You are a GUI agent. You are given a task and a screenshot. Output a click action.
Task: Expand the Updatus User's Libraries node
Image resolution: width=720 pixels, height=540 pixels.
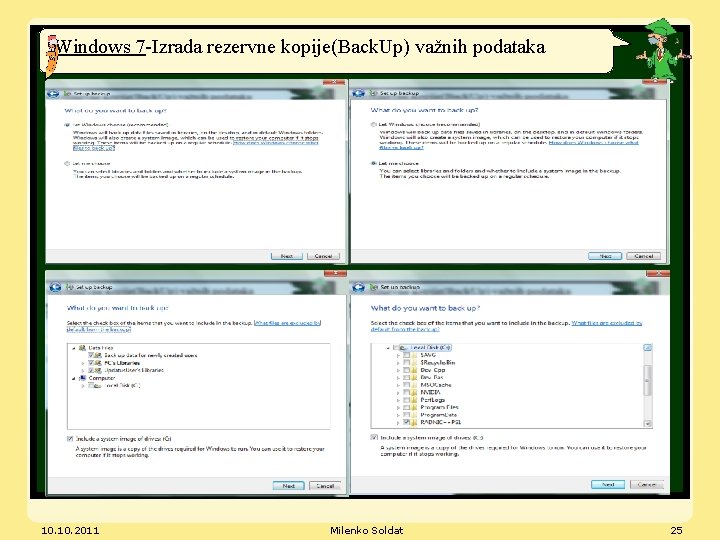point(83,370)
